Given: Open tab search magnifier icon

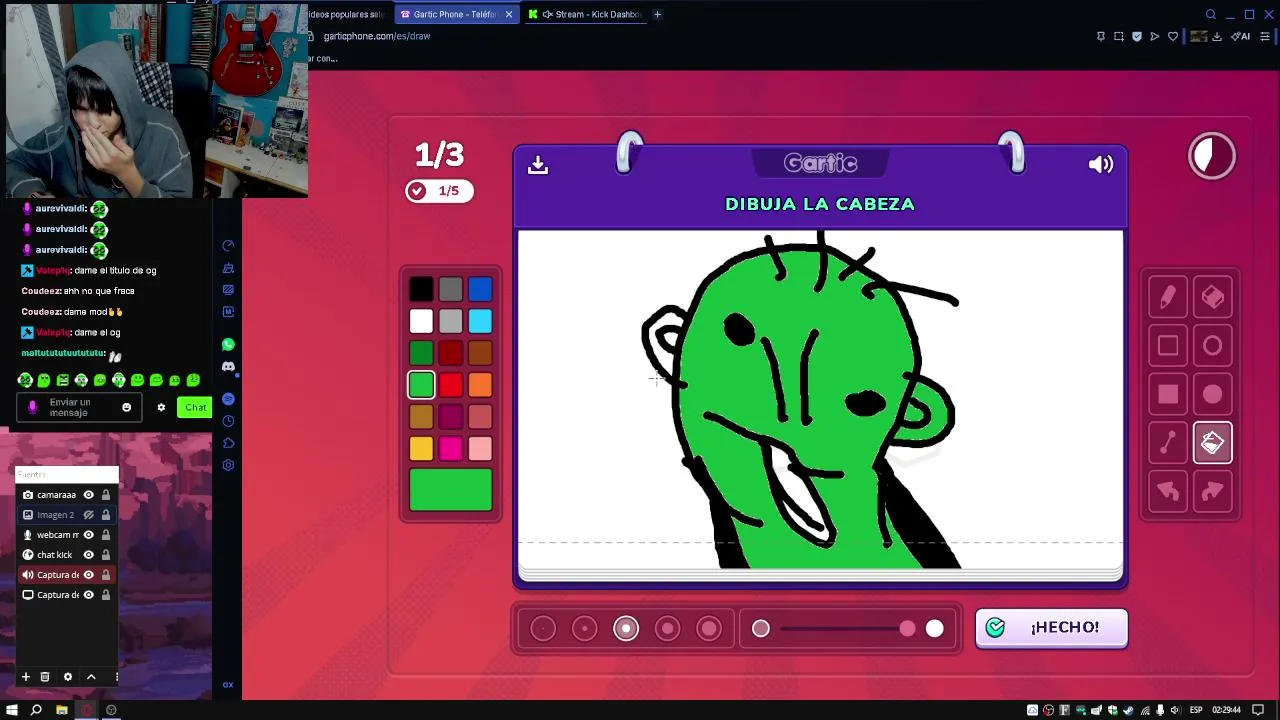Looking at the screenshot, I should pos(1211,14).
